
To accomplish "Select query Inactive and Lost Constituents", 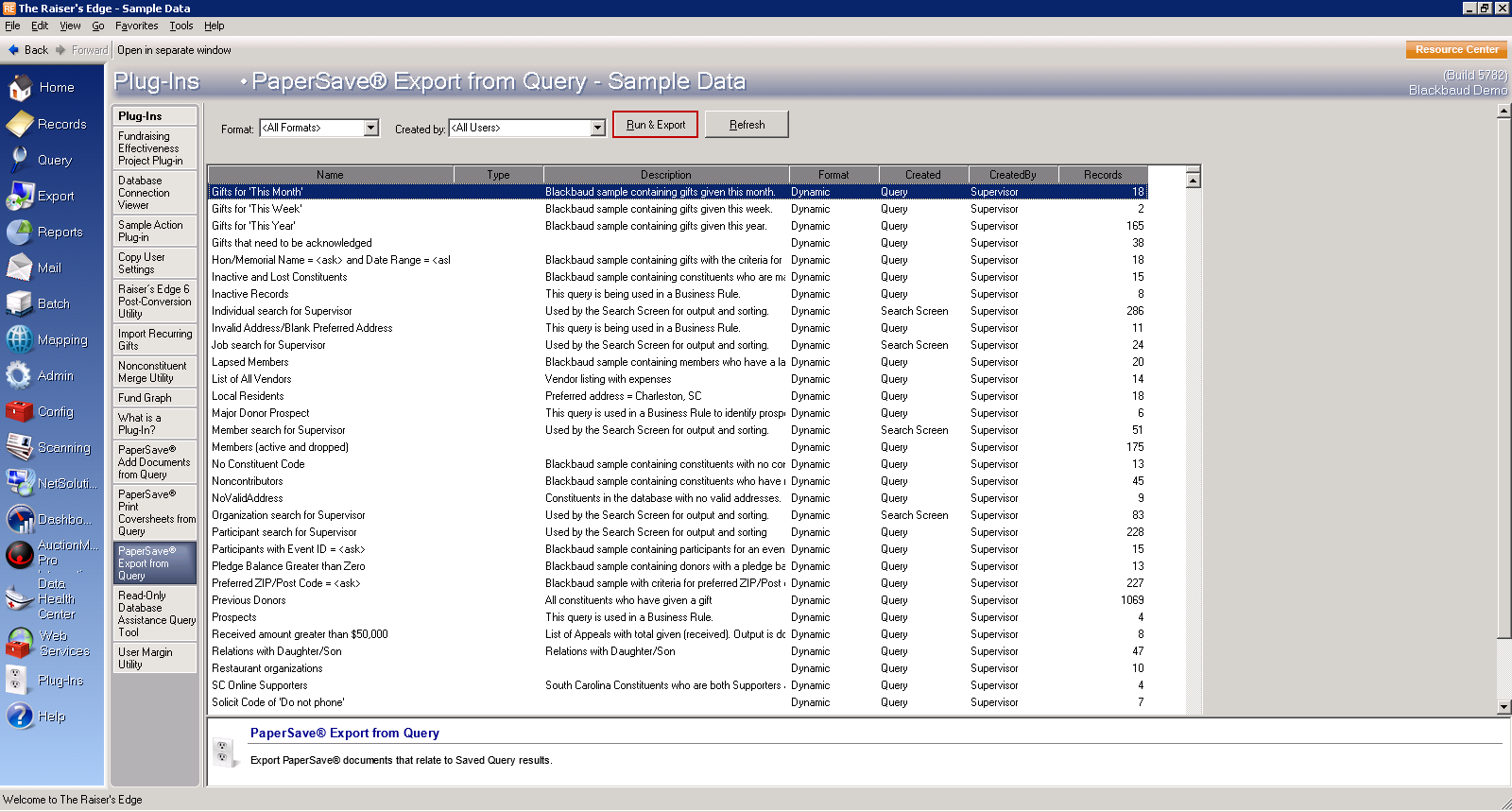I will pyautogui.click(x=678, y=277).
